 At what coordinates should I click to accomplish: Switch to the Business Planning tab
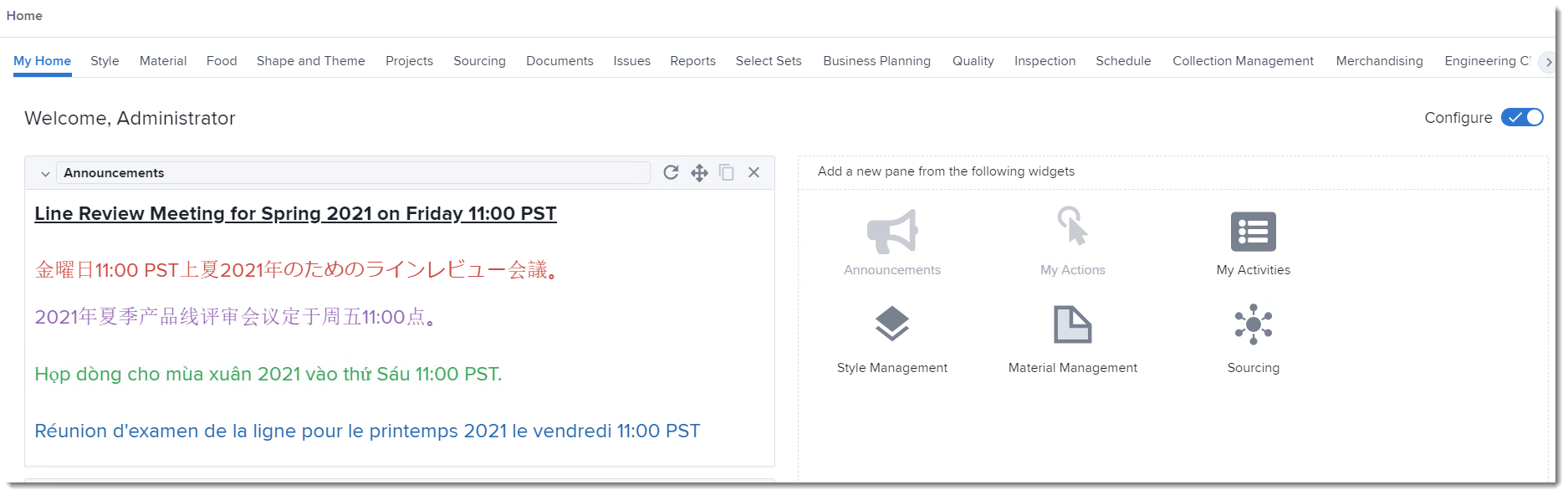876,61
